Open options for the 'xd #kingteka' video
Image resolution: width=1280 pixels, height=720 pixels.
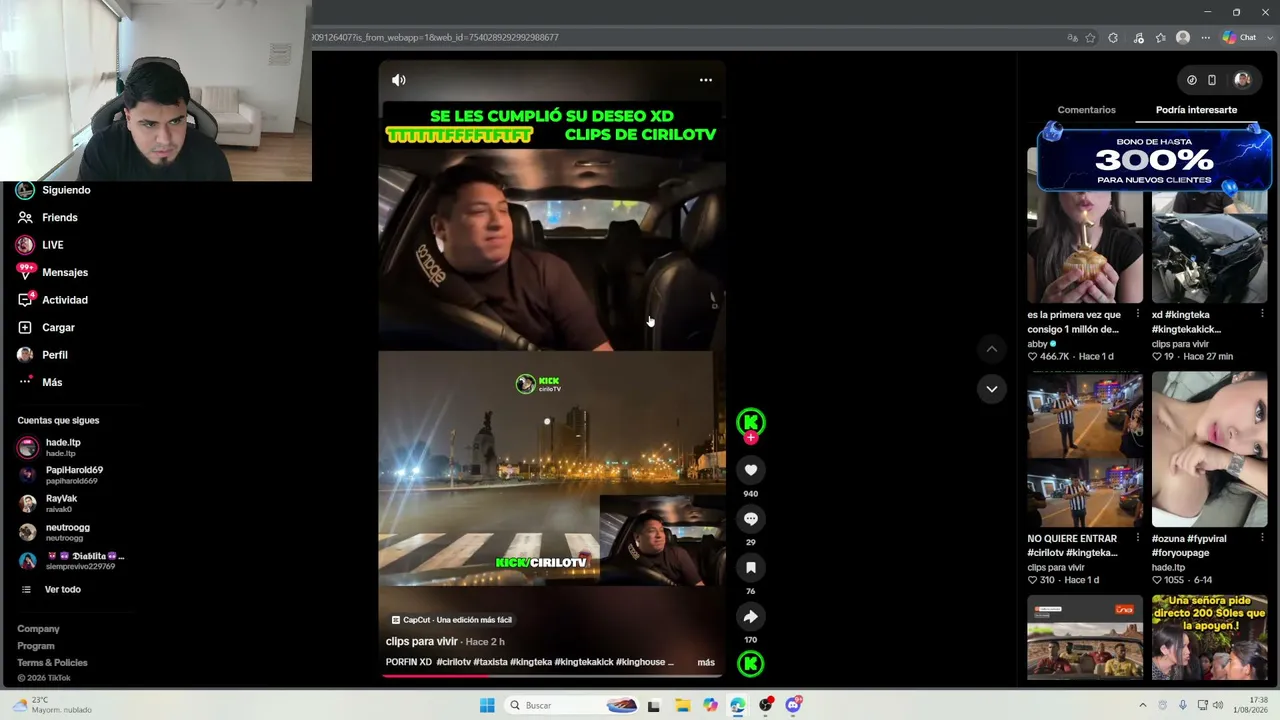tap(1262, 314)
